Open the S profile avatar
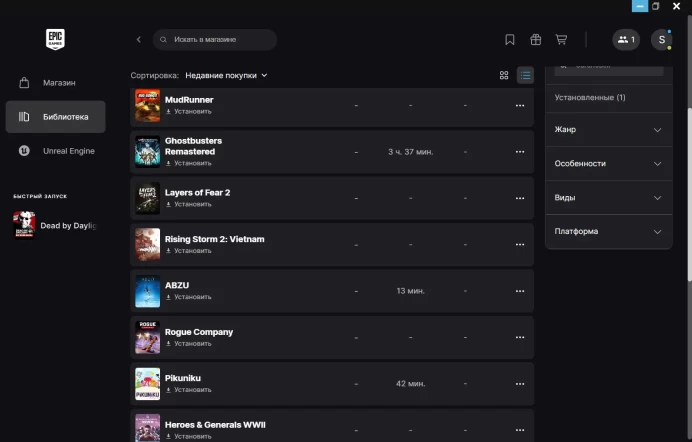The image size is (692, 442). coord(662,40)
